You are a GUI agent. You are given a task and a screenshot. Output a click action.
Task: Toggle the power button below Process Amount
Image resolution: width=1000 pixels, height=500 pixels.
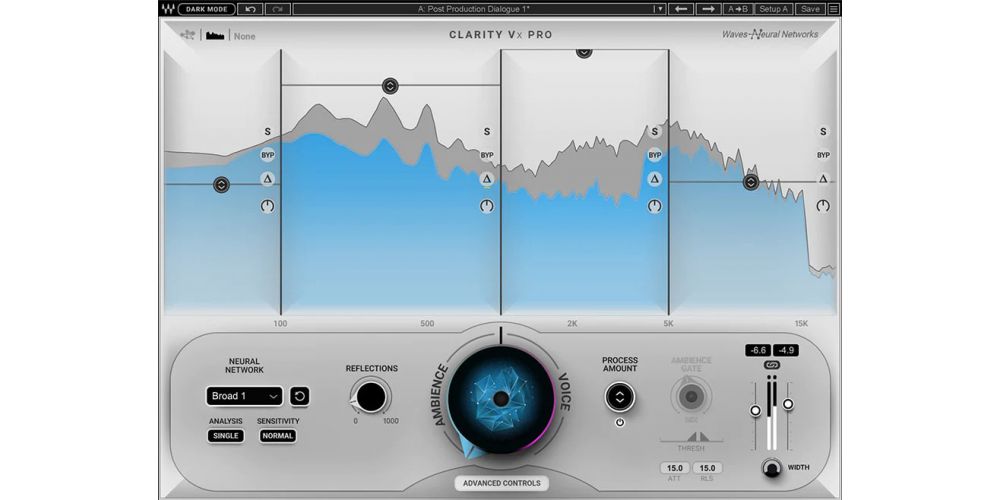(x=620, y=422)
